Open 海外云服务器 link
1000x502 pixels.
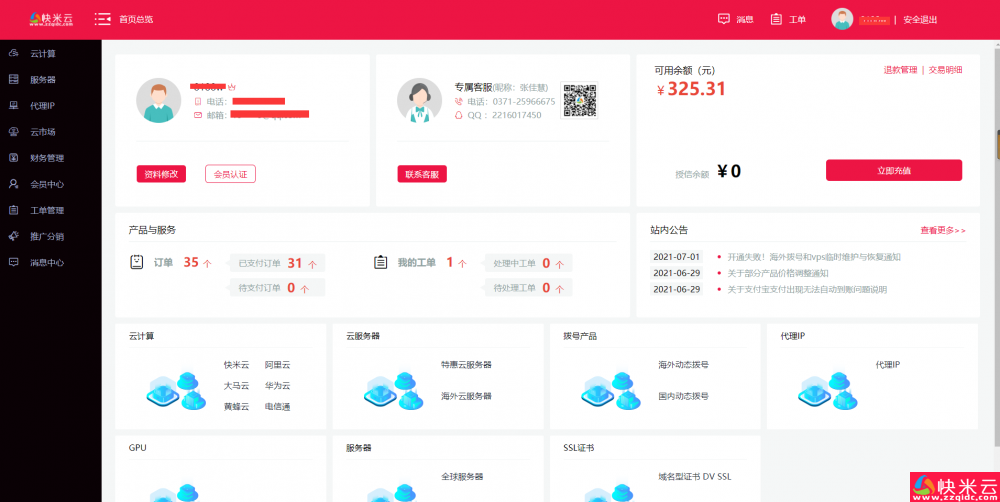(x=466, y=396)
